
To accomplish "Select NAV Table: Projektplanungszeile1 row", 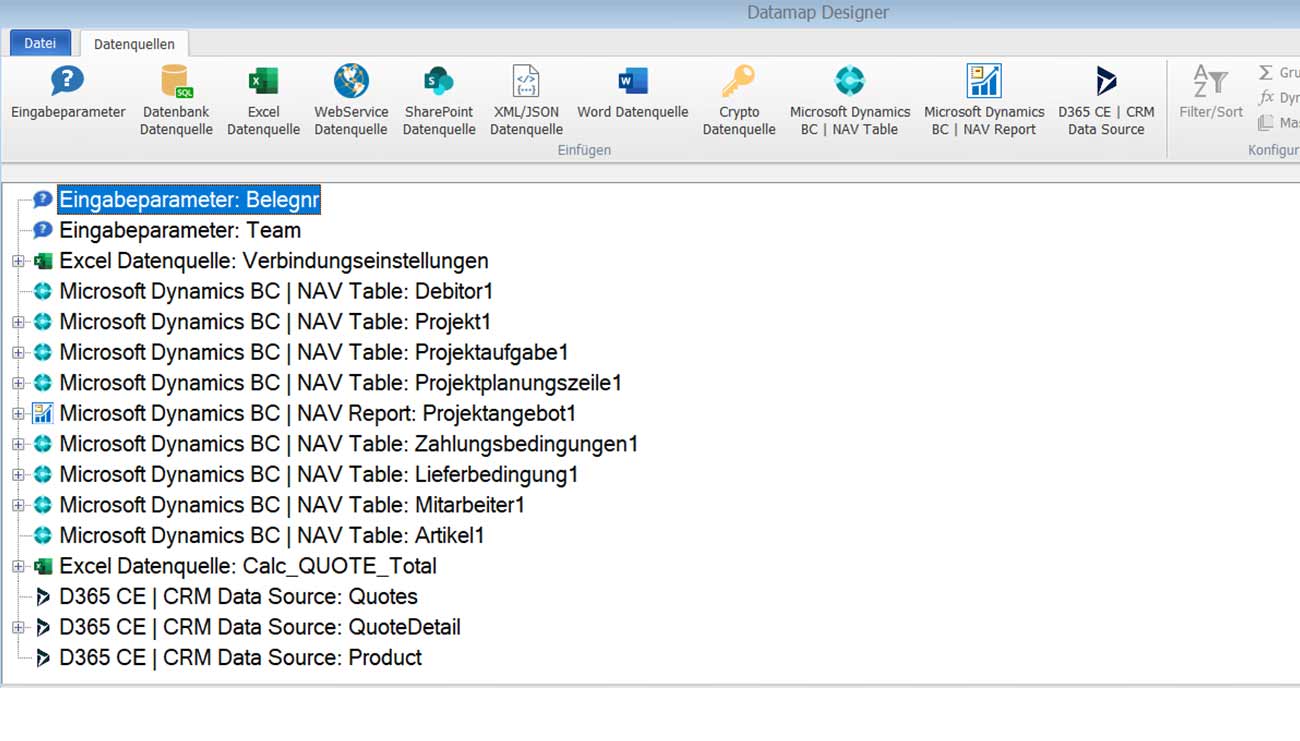I will pos(340,383).
